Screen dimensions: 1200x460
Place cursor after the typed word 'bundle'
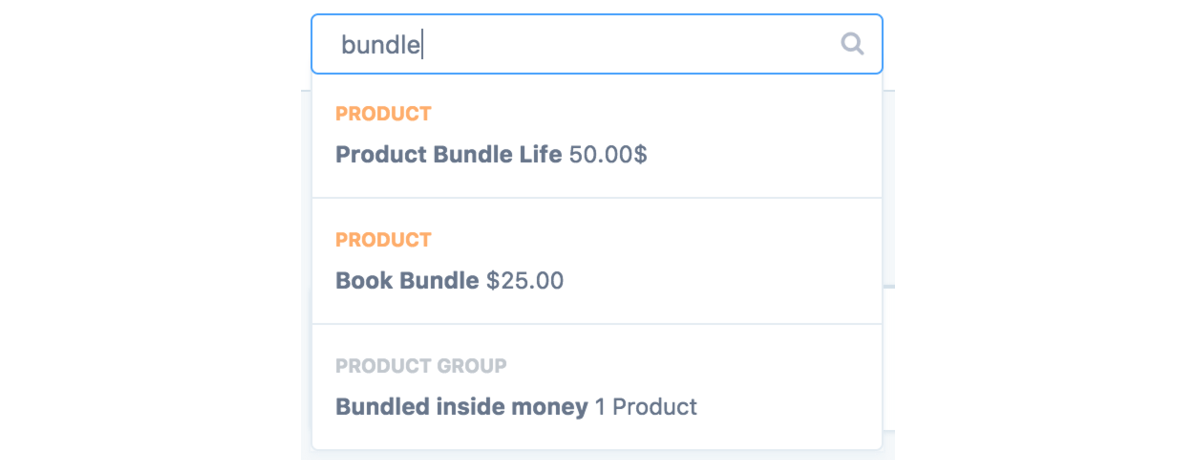[422, 44]
